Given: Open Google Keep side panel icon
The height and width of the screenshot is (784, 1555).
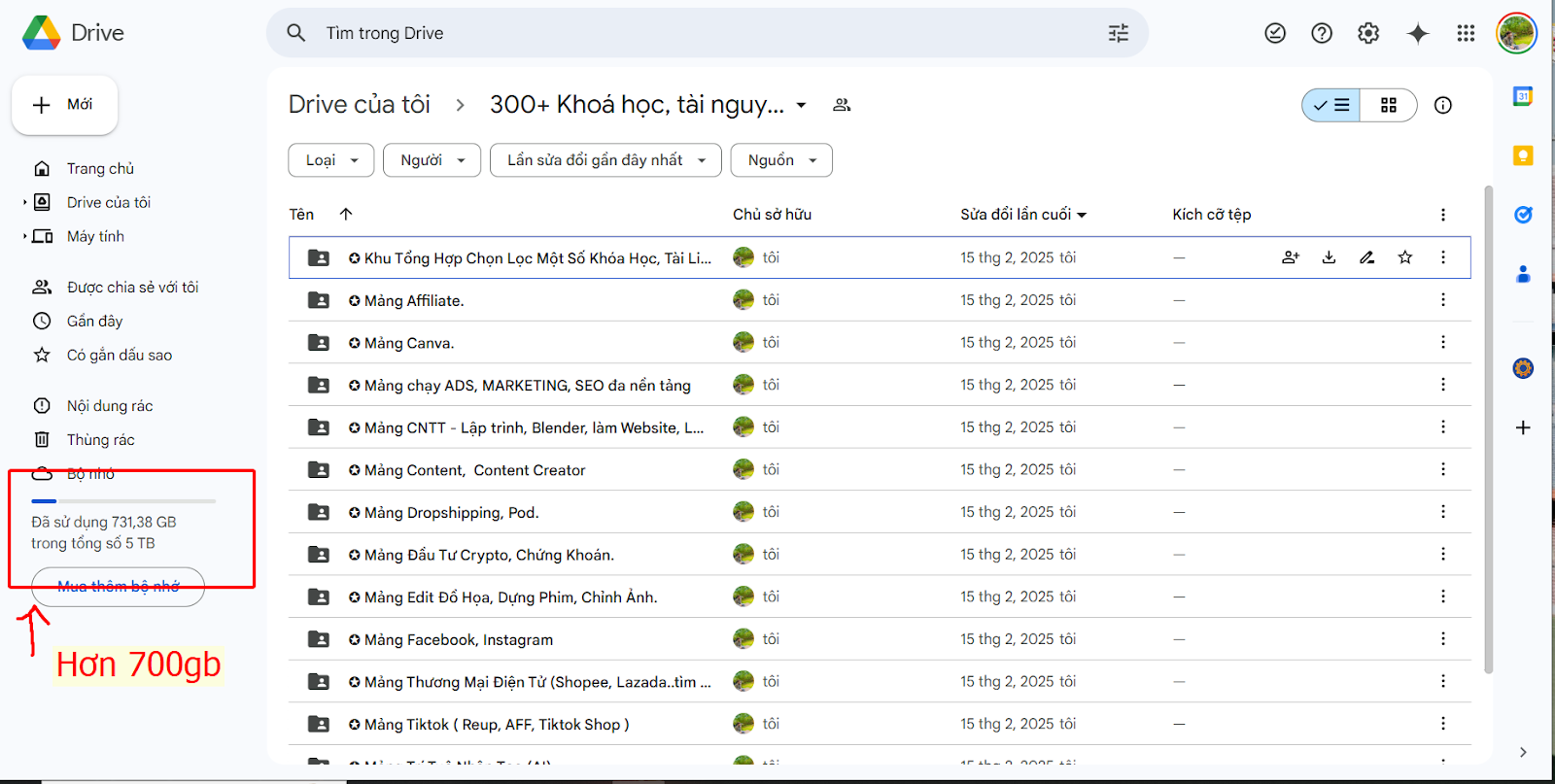Looking at the screenshot, I should [1523, 155].
